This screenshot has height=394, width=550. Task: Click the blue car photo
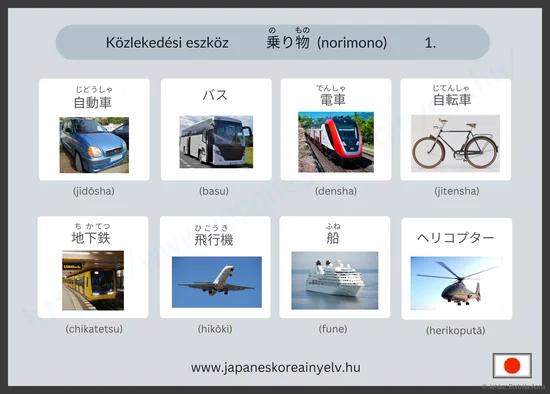pos(94,145)
